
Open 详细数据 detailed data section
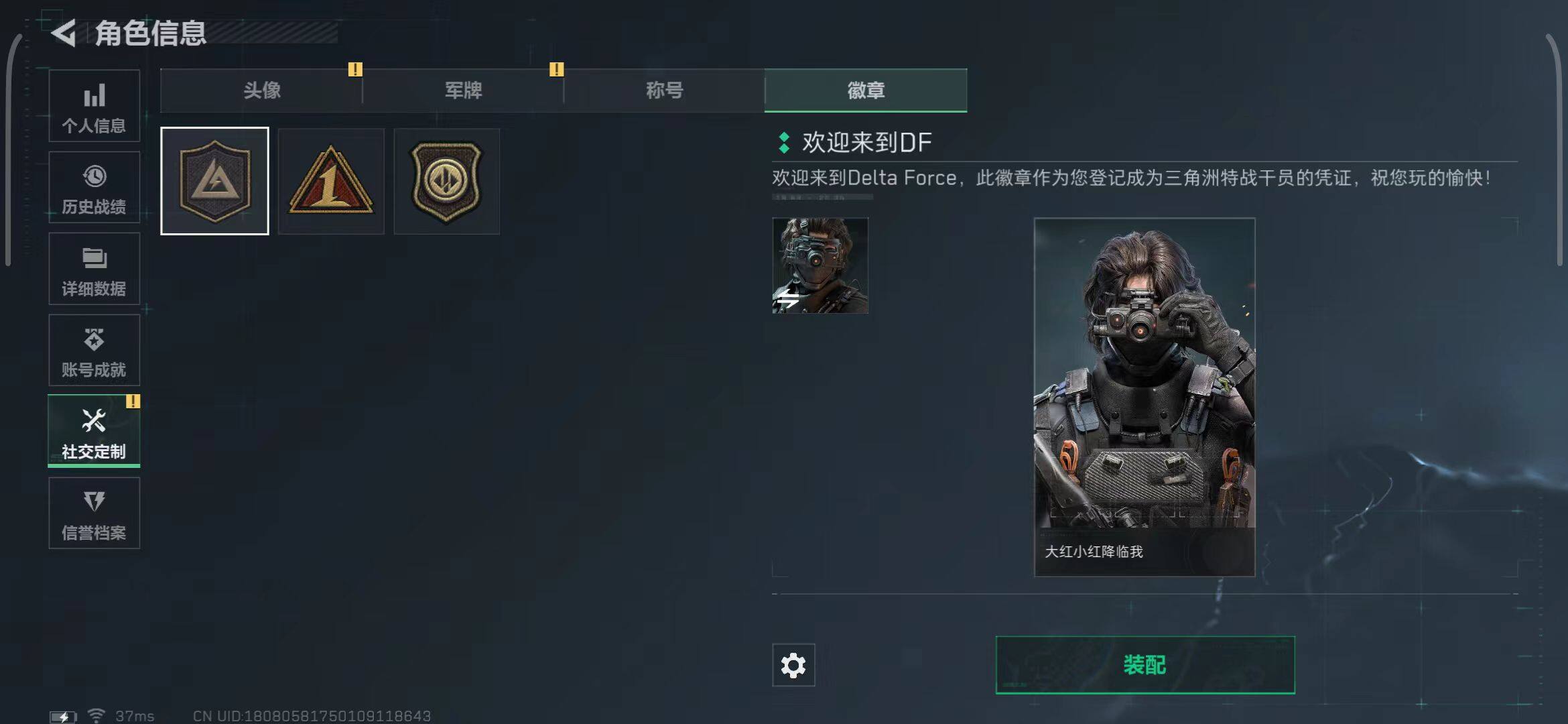94,269
